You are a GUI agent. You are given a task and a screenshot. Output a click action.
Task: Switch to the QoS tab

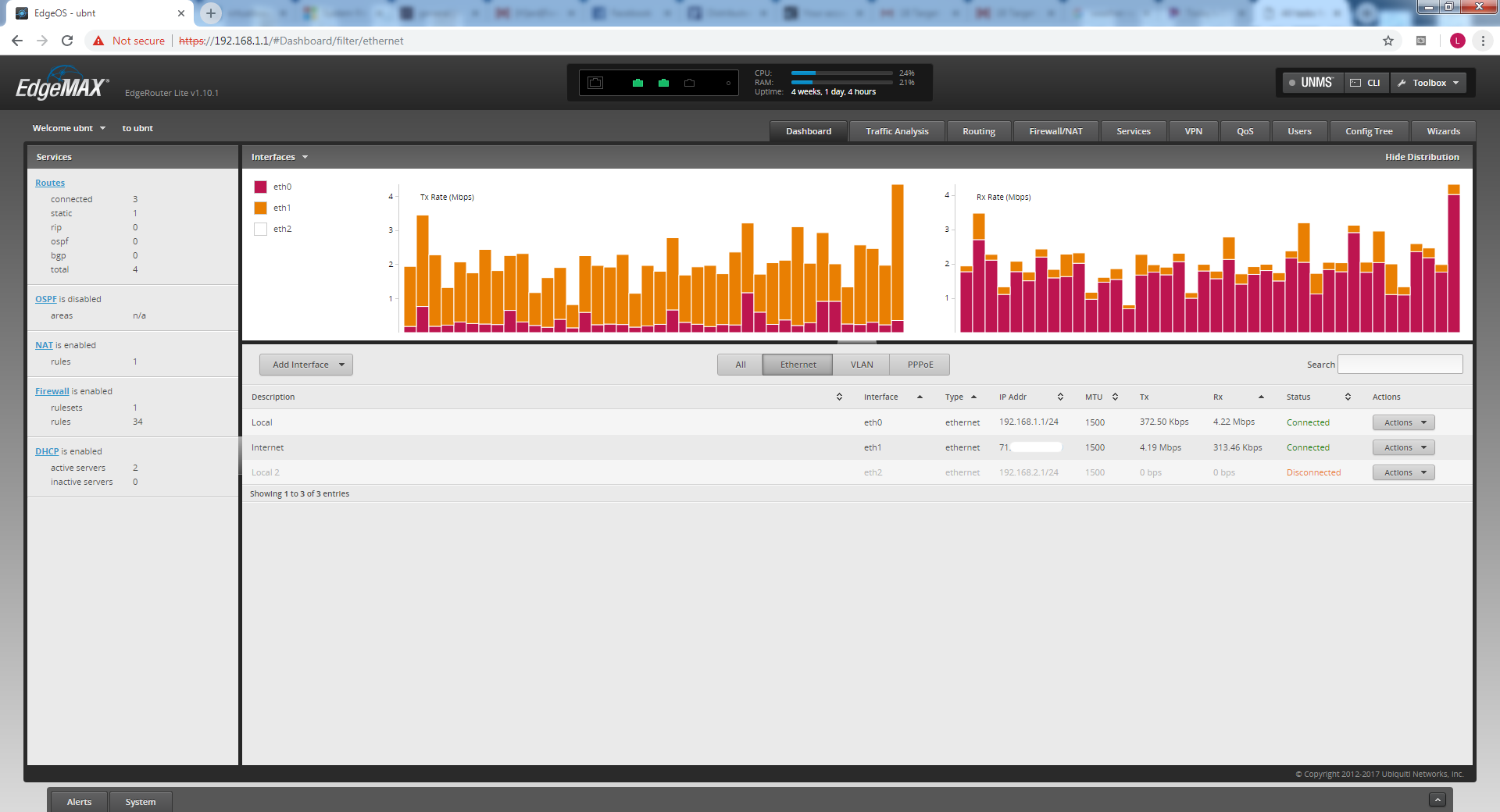tap(1245, 131)
